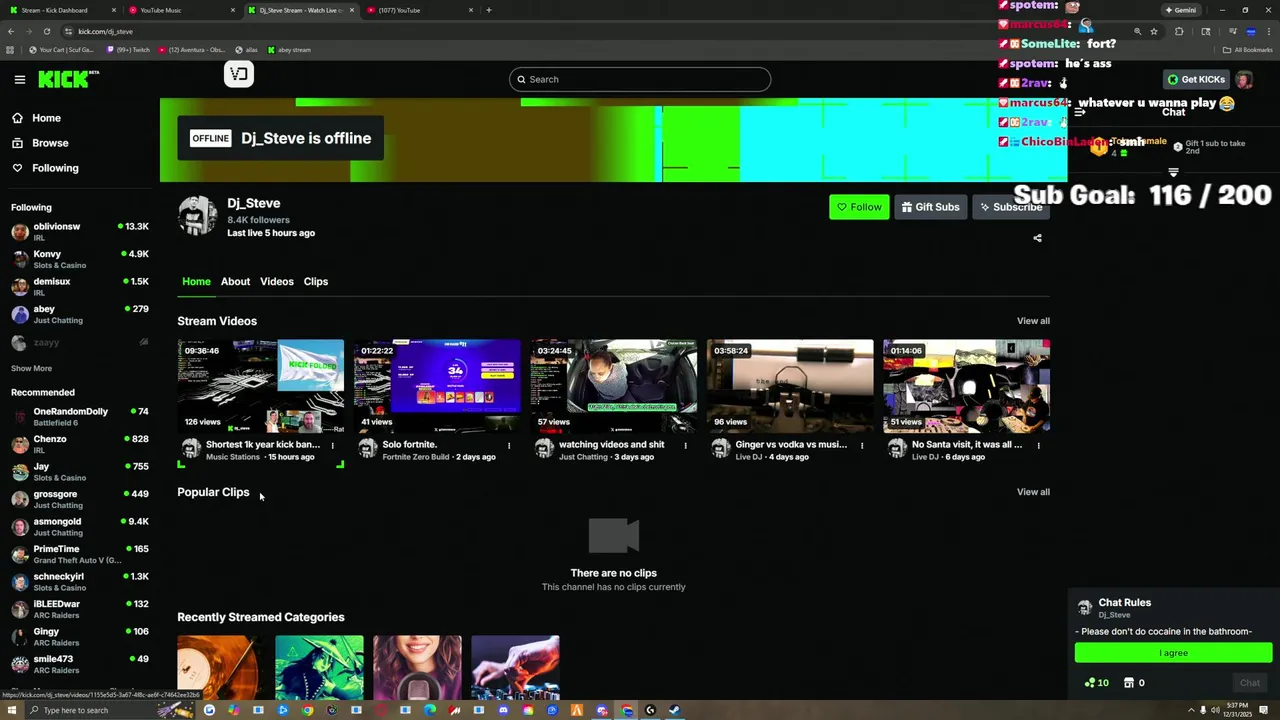Bookmark this page with star icon

[x=1154, y=31]
